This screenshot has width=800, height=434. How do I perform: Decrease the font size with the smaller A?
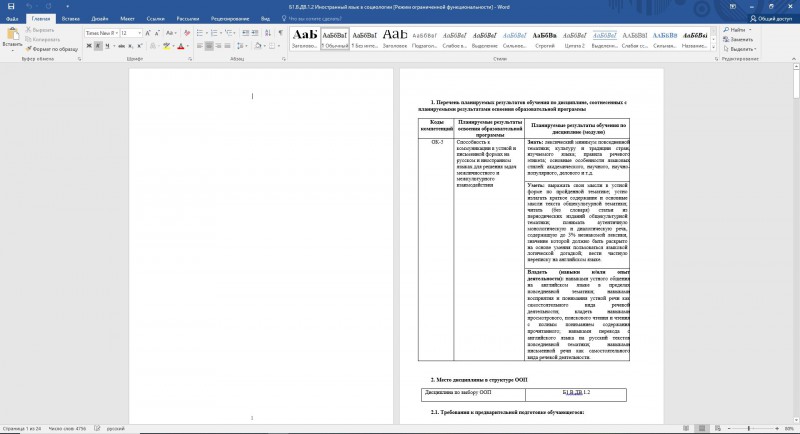tap(157, 33)
